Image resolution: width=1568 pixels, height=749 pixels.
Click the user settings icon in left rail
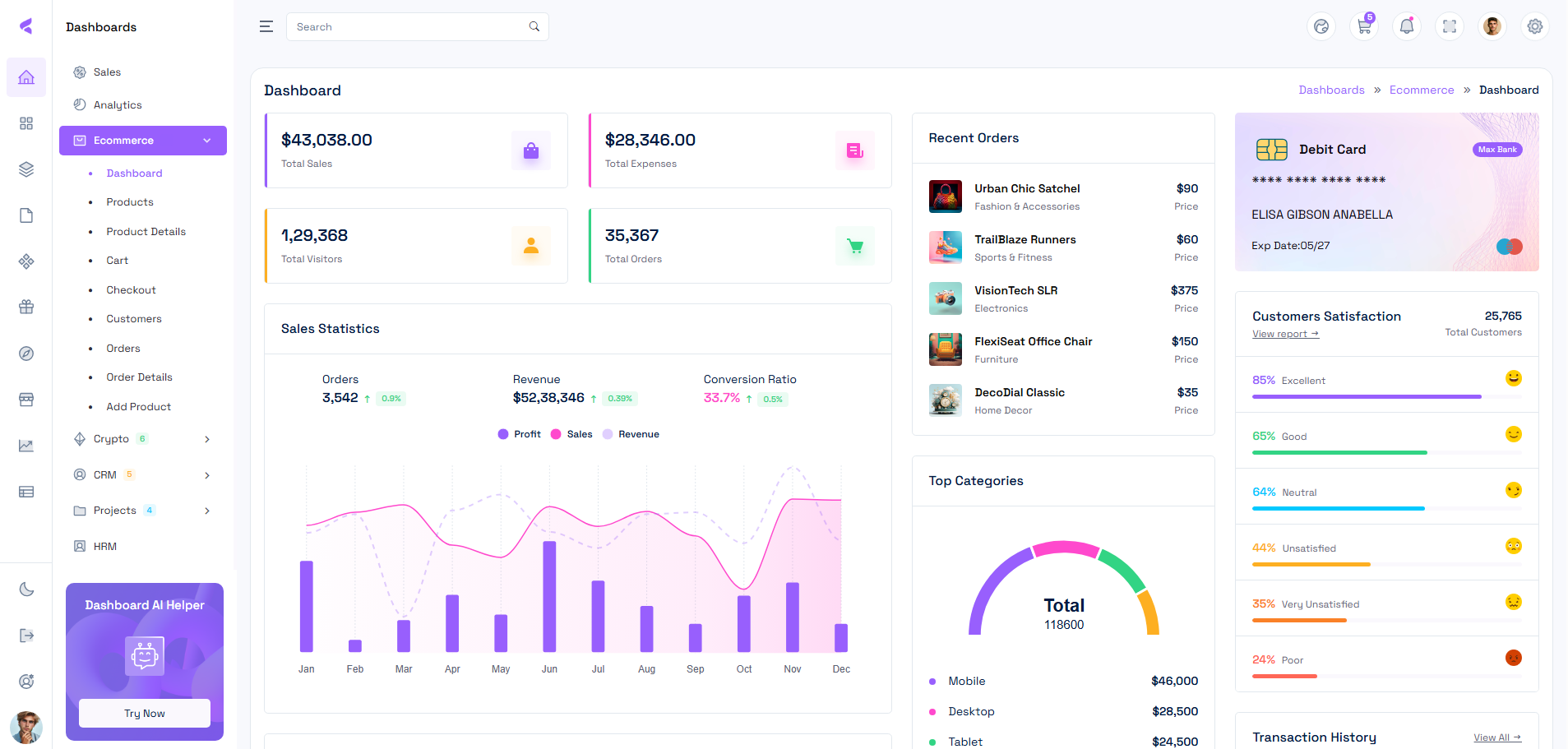point(26,681)
